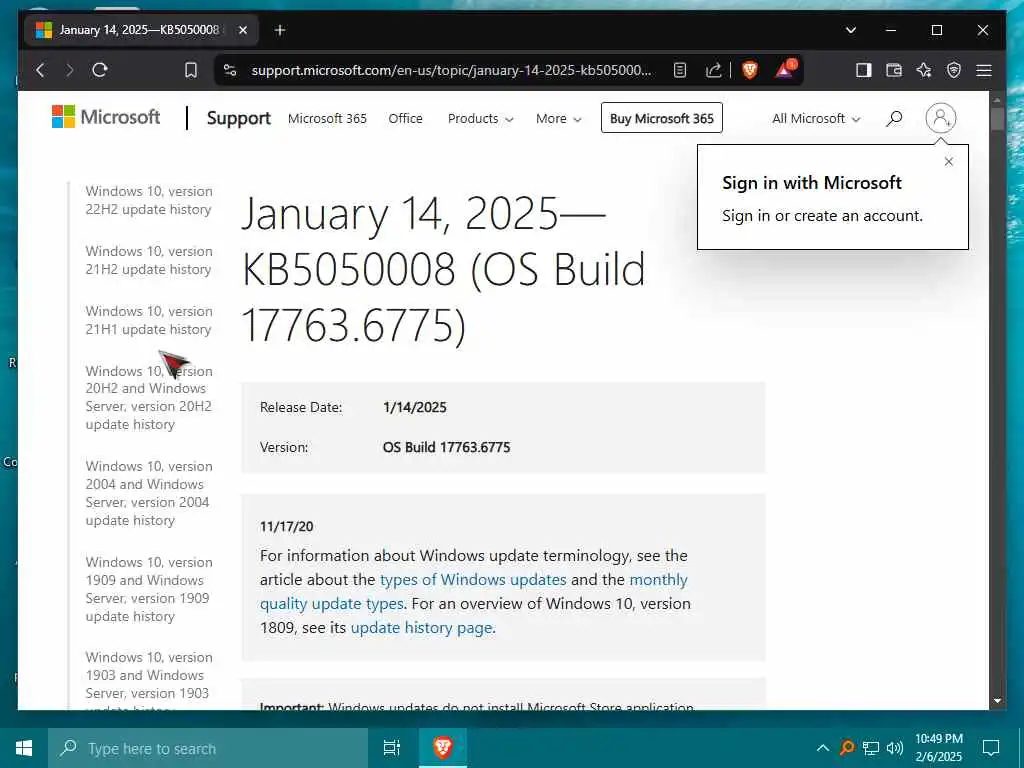Screen dimensions: 1024x768
Task: Expand the Products dropdown
Action: tap(481, 118)
